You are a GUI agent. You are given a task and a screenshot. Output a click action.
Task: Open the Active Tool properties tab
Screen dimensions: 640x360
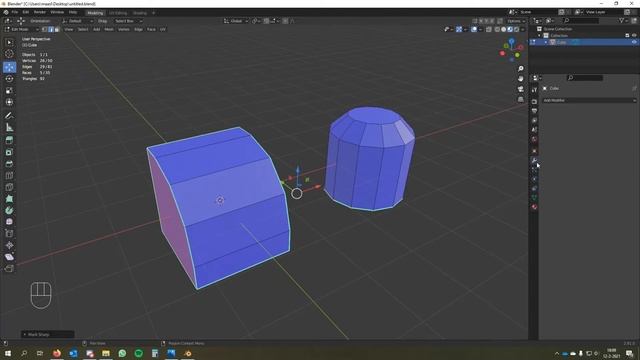534,89
